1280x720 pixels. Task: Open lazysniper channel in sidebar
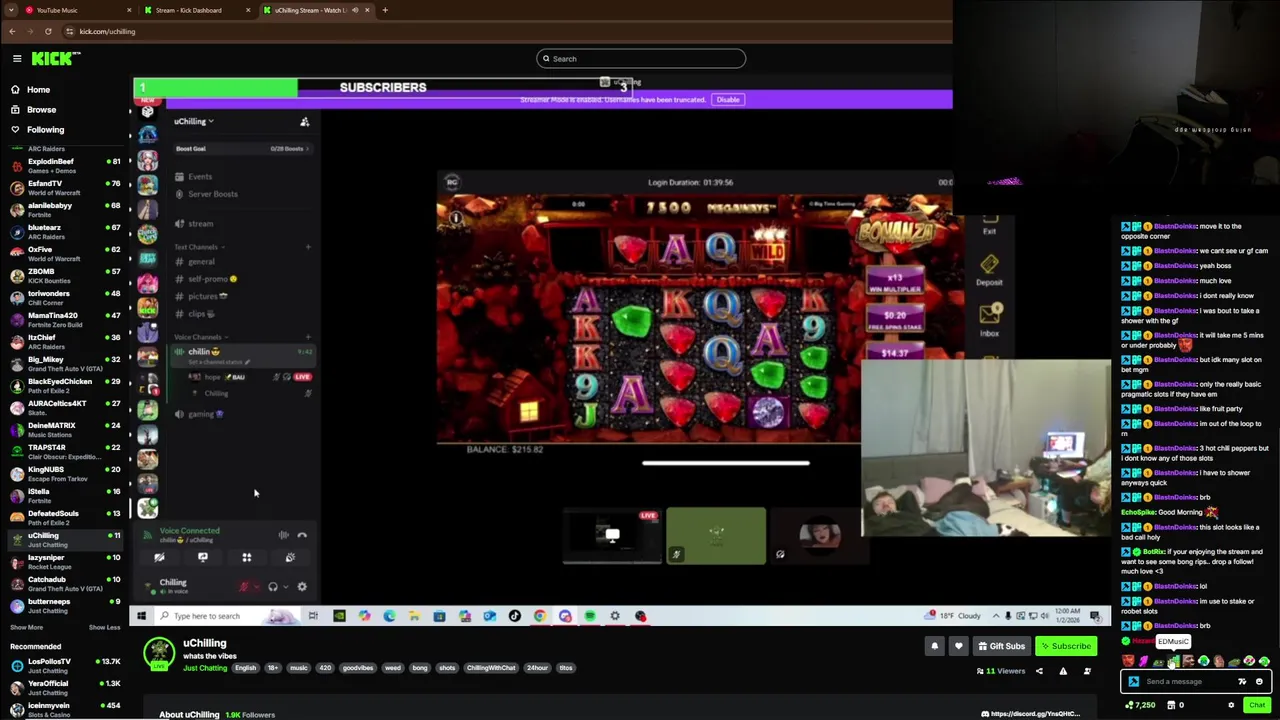pos(65,562)
